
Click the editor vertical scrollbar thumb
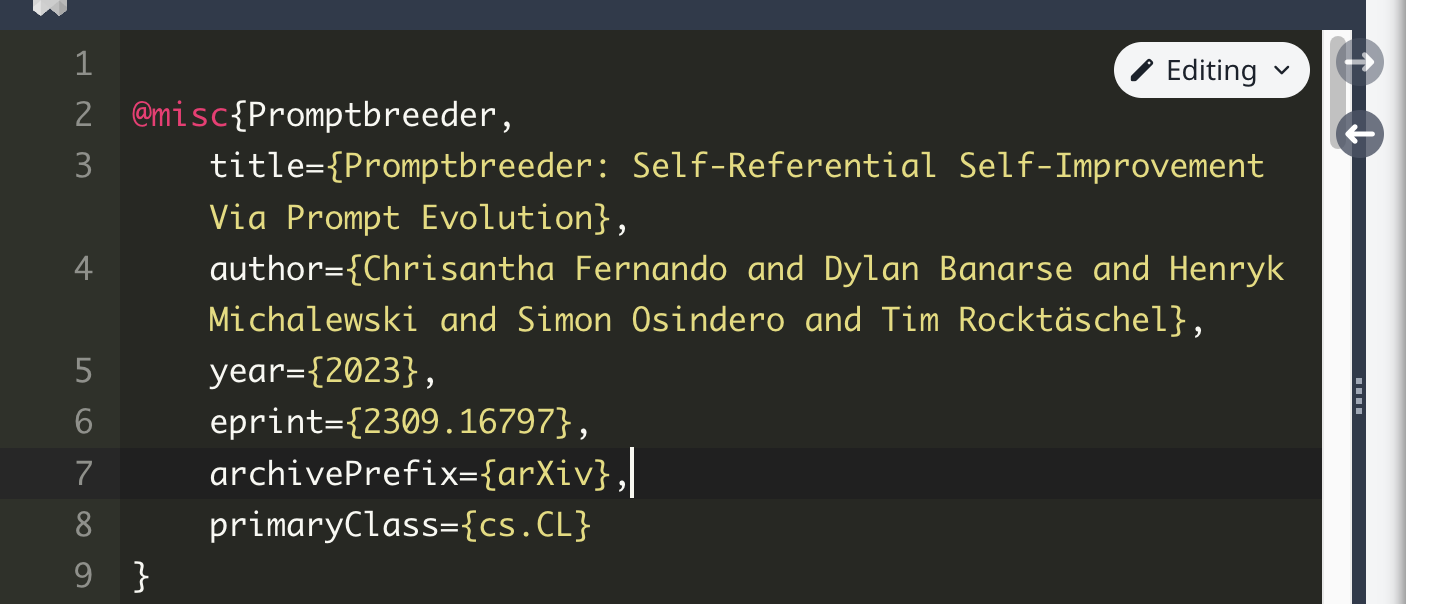click(1335, 92)
